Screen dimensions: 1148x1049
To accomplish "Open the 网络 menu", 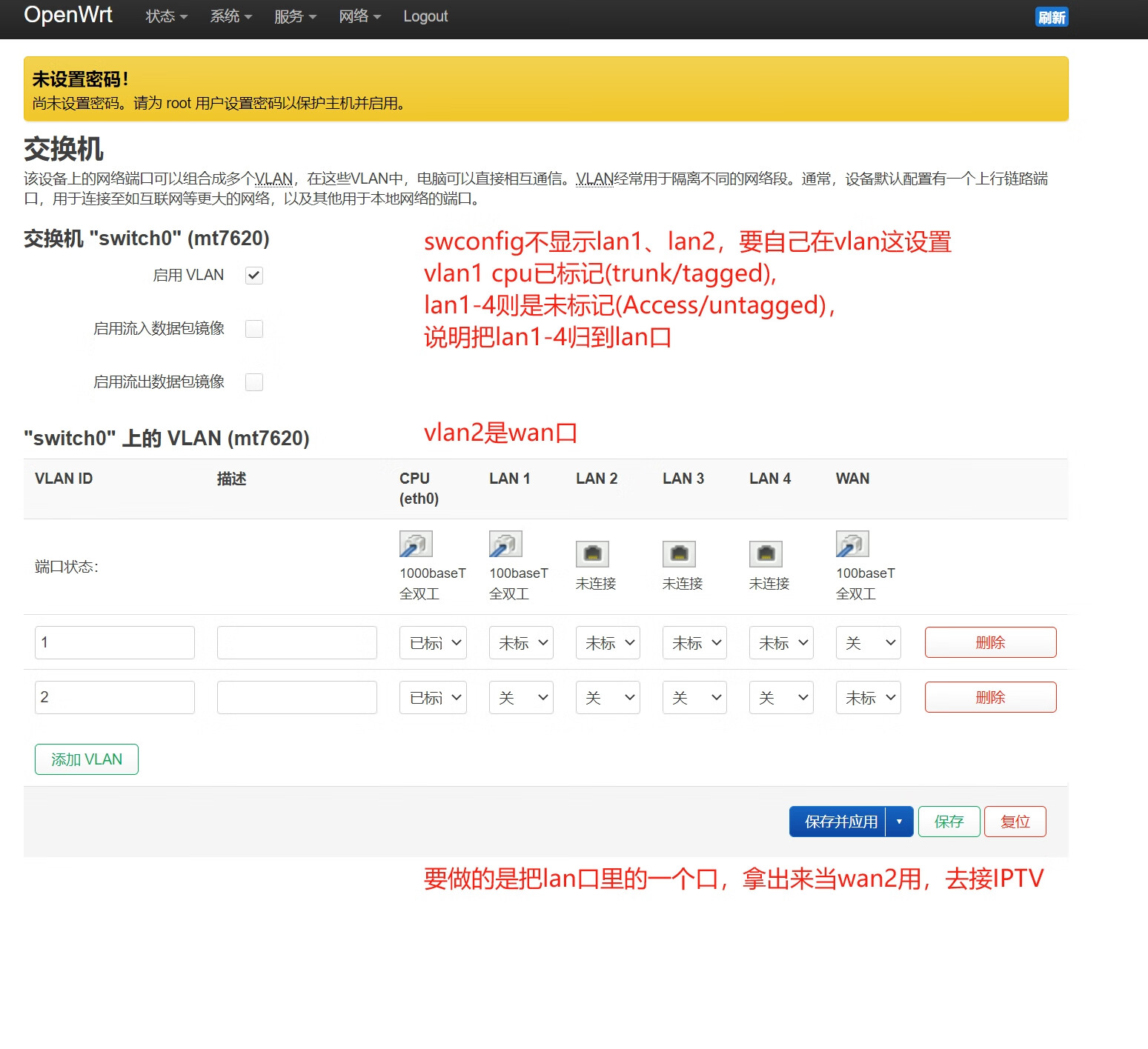I will pyautogui.click(x=359, y=16).
